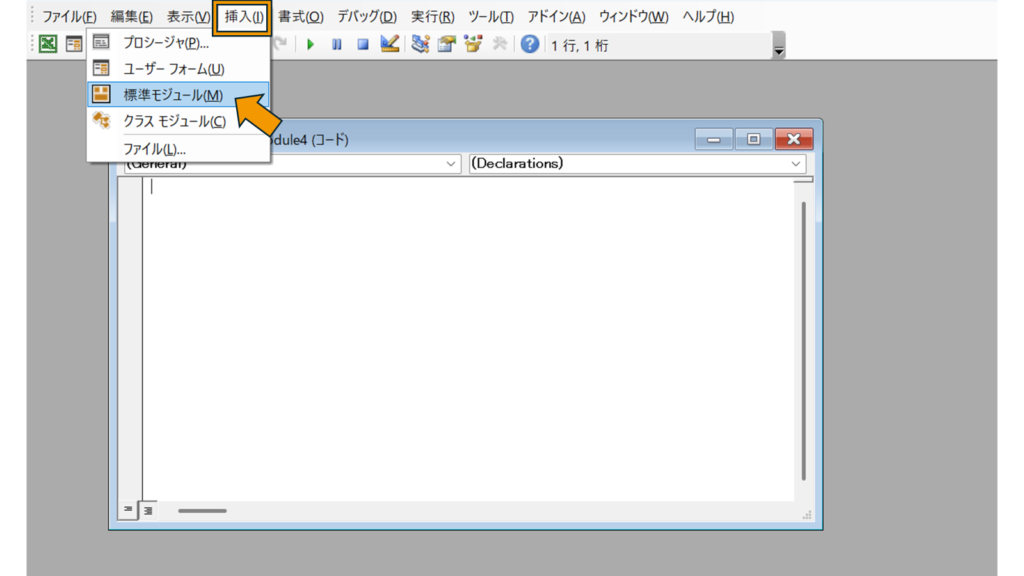1024x576 pixels.
Task: Select ユーザー フォーム(U) menu entry
Action: coord(173,69)
